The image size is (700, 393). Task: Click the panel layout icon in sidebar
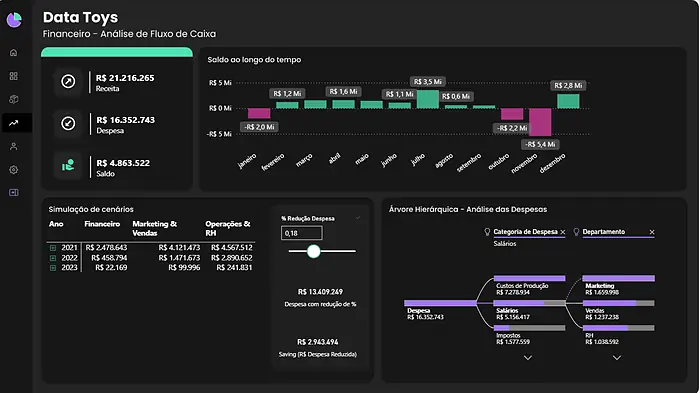[x=13, y=192]
